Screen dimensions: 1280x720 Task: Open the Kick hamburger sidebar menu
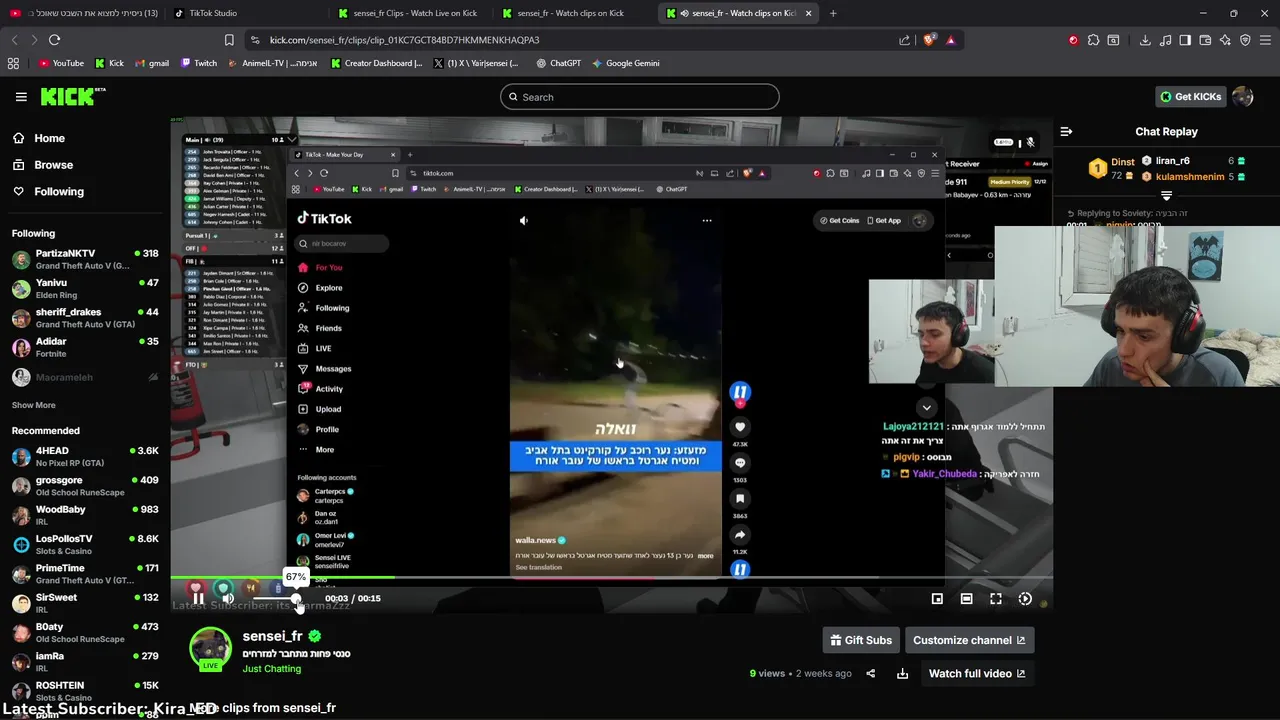tap(21, 97)
